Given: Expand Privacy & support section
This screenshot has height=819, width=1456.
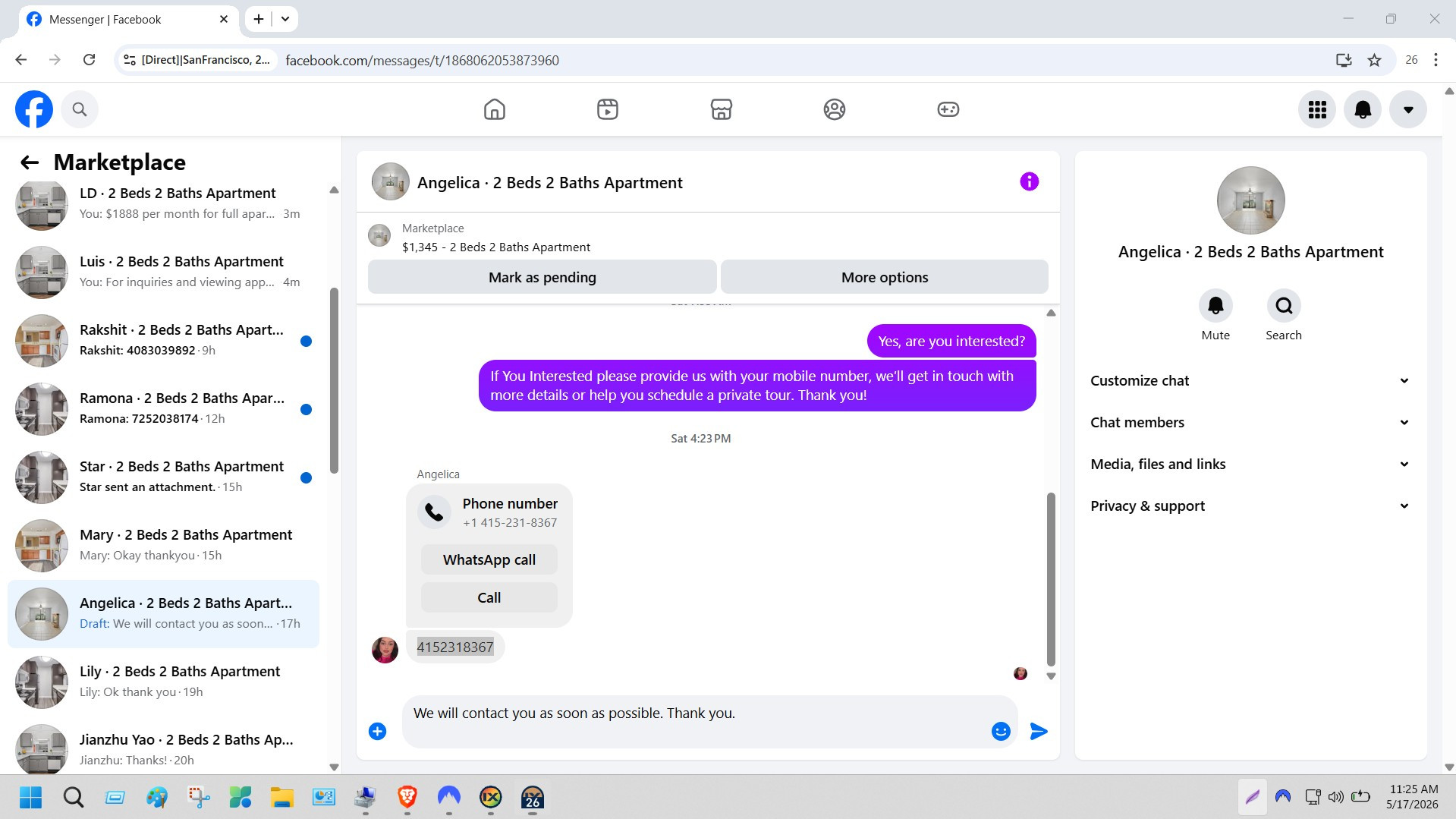Looking at the screenshot, I should 1250,506.
